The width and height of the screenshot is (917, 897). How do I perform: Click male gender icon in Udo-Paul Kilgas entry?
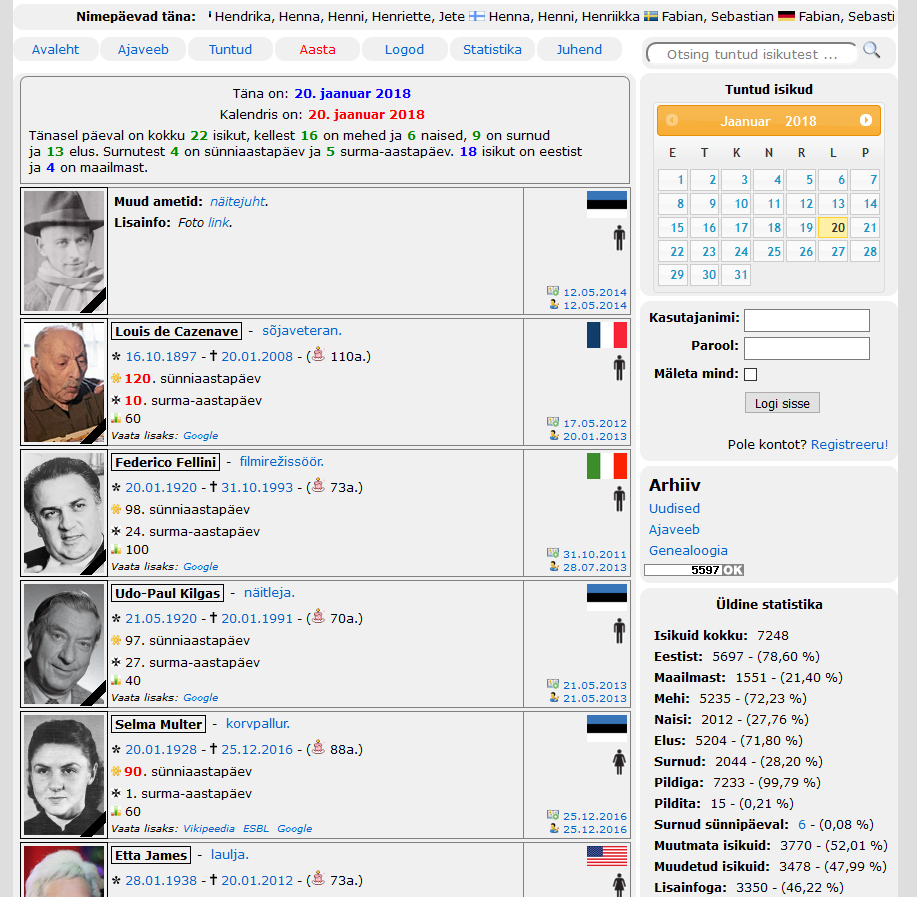(619, 630)
